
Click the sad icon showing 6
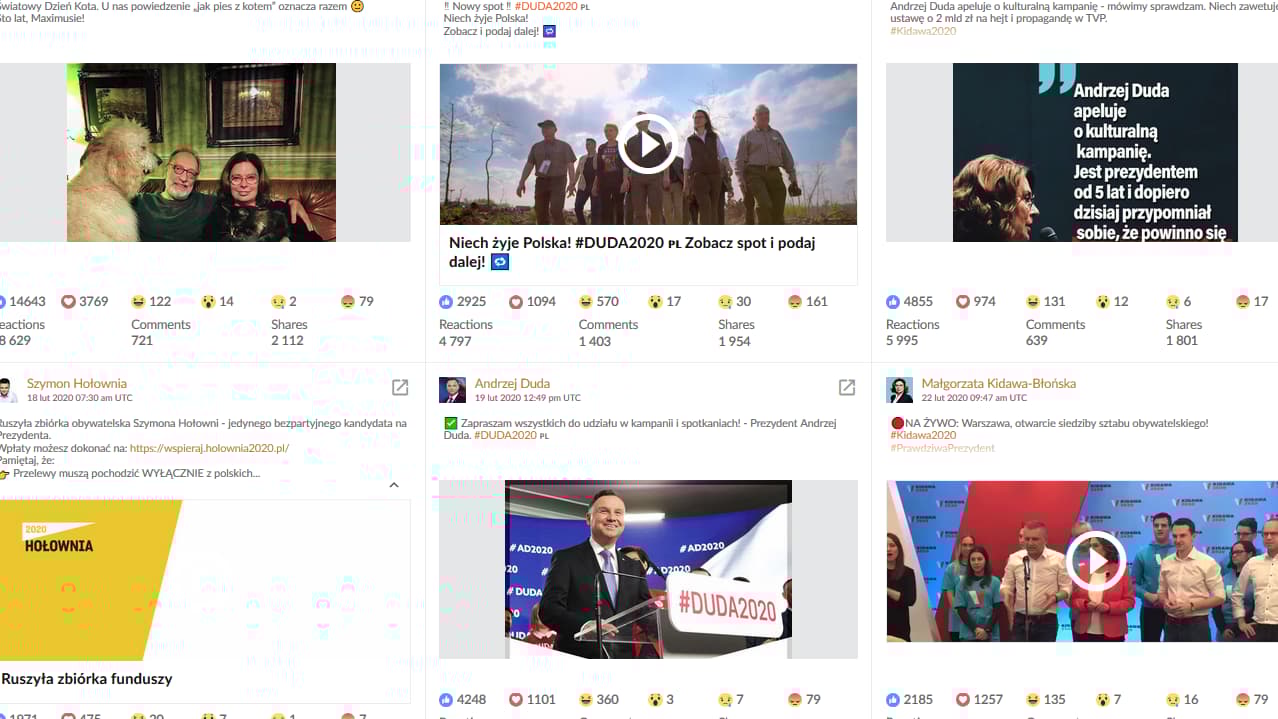pos(1172,301)
